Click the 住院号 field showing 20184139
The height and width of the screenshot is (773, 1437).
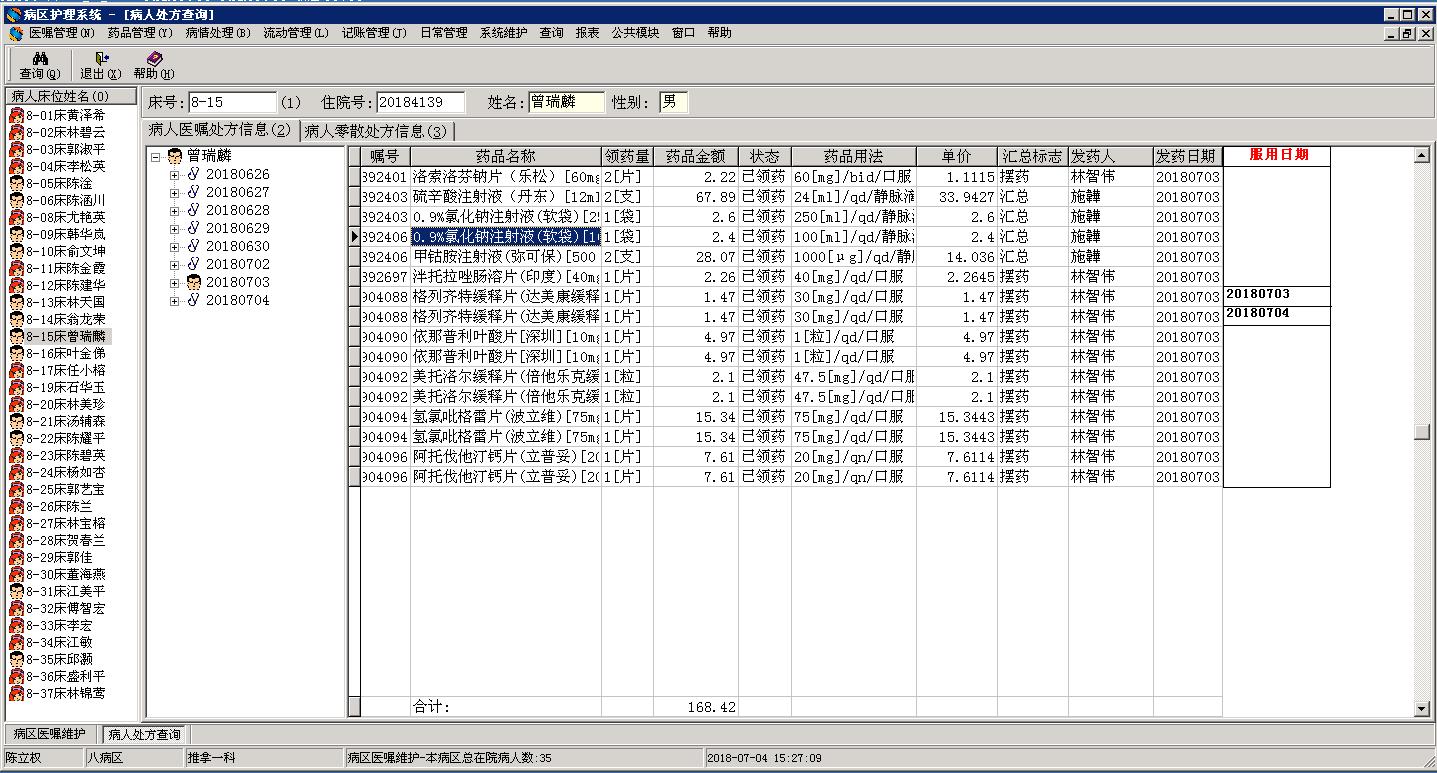pyautogui.click(x=421, y=102)
